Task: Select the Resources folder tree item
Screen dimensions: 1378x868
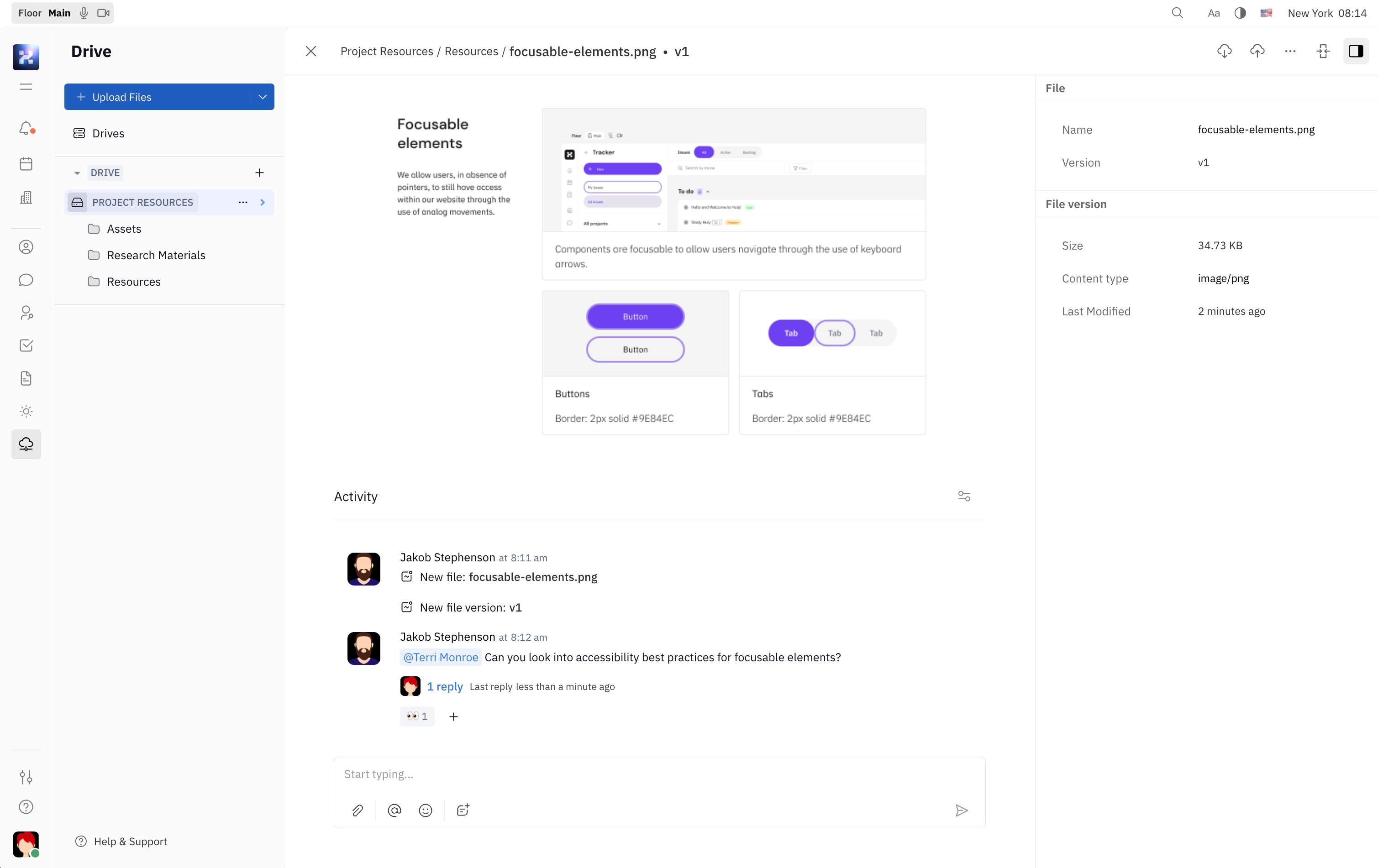Action: tap(134, 282)
